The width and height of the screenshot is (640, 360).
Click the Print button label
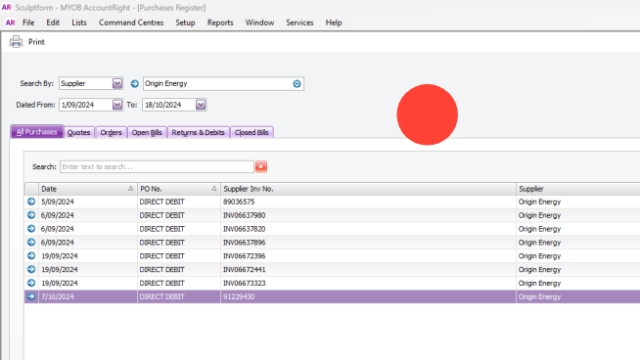click(36, 42)
